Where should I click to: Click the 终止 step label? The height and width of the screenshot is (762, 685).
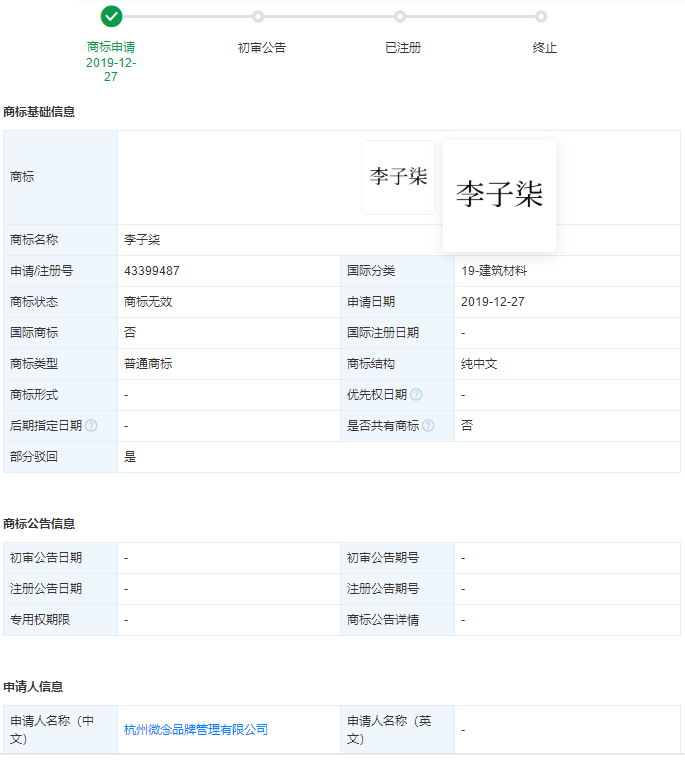(545, 48)
